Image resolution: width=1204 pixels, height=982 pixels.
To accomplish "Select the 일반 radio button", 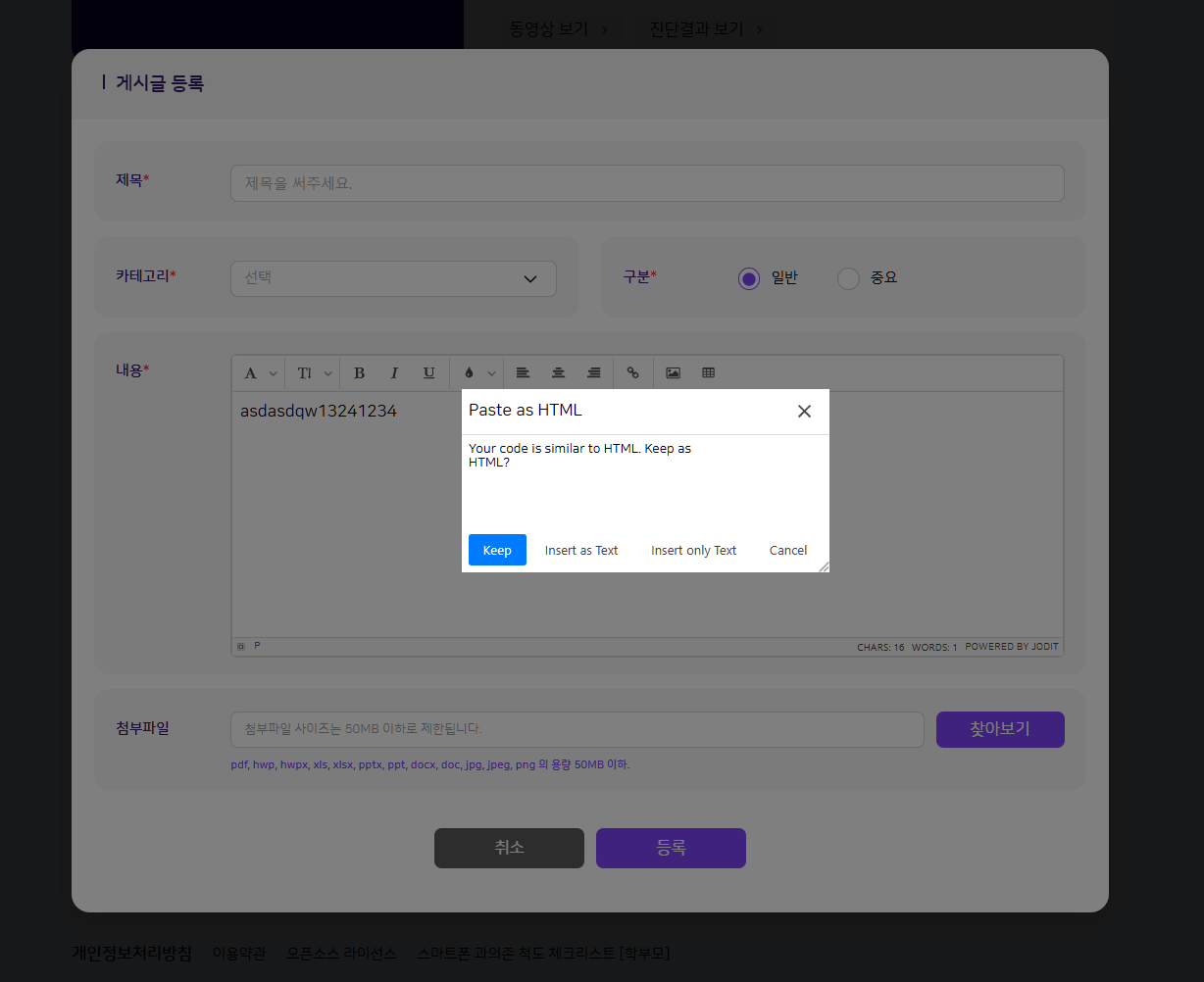I will tap(749, 278).
